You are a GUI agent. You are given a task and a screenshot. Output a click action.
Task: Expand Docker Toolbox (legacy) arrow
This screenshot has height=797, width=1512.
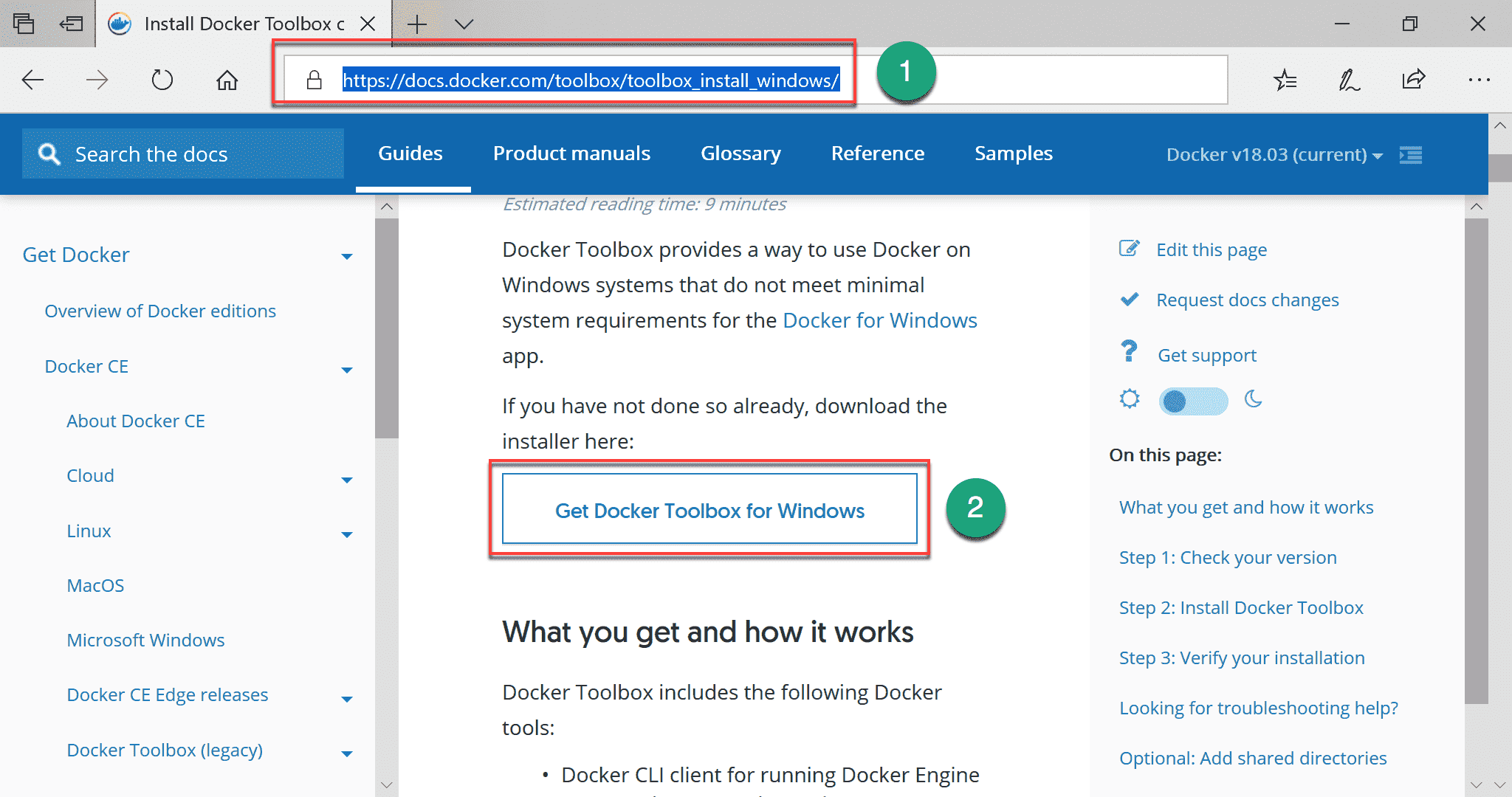click(x=346, y=753)
